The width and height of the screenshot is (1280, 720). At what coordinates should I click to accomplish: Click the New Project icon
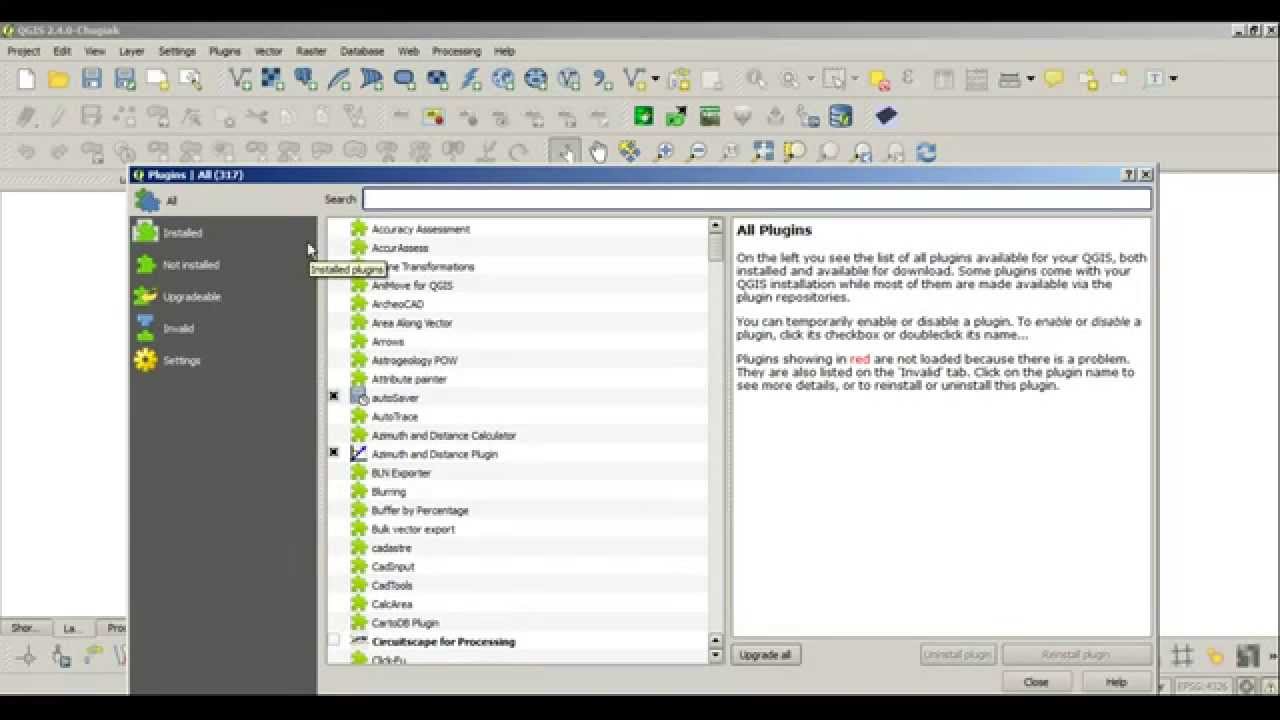pos(27,79)
